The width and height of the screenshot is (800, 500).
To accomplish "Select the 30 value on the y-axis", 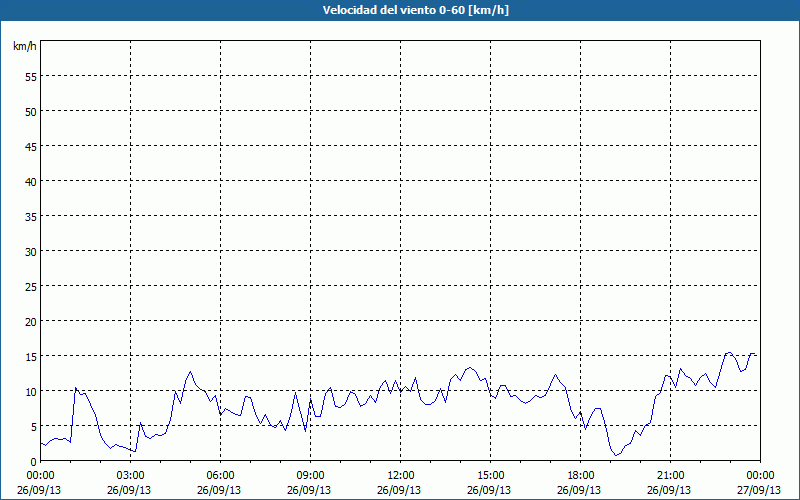I will click(x=31, y=252).
